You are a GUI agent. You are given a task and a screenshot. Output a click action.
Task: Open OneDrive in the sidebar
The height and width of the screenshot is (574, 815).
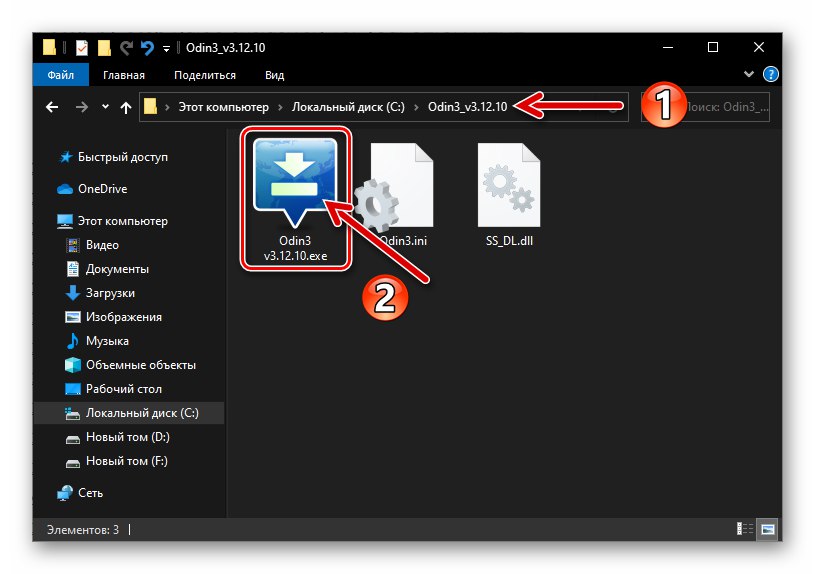click(x=102, y=189)
